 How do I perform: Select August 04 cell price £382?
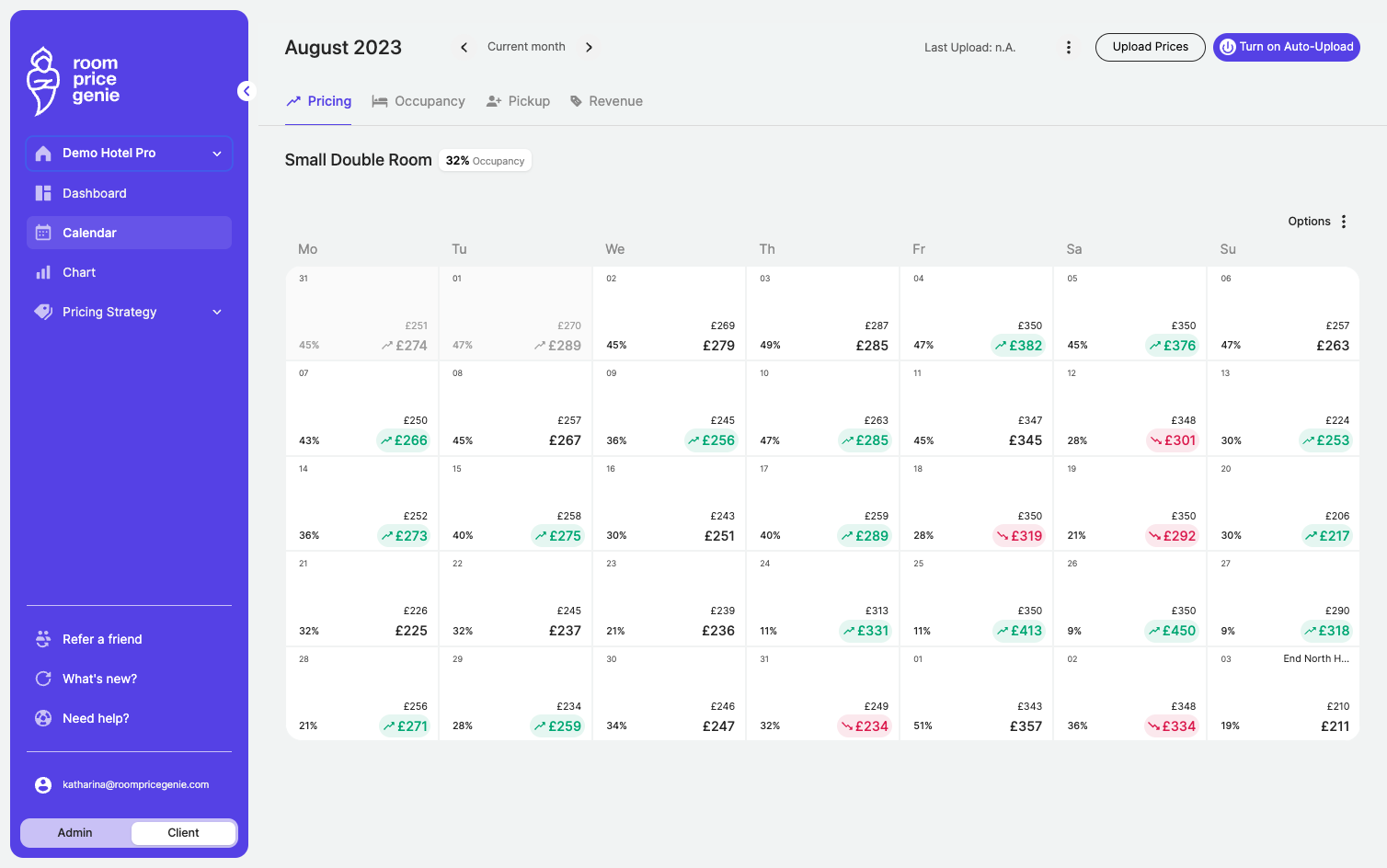pos(1018,346)
